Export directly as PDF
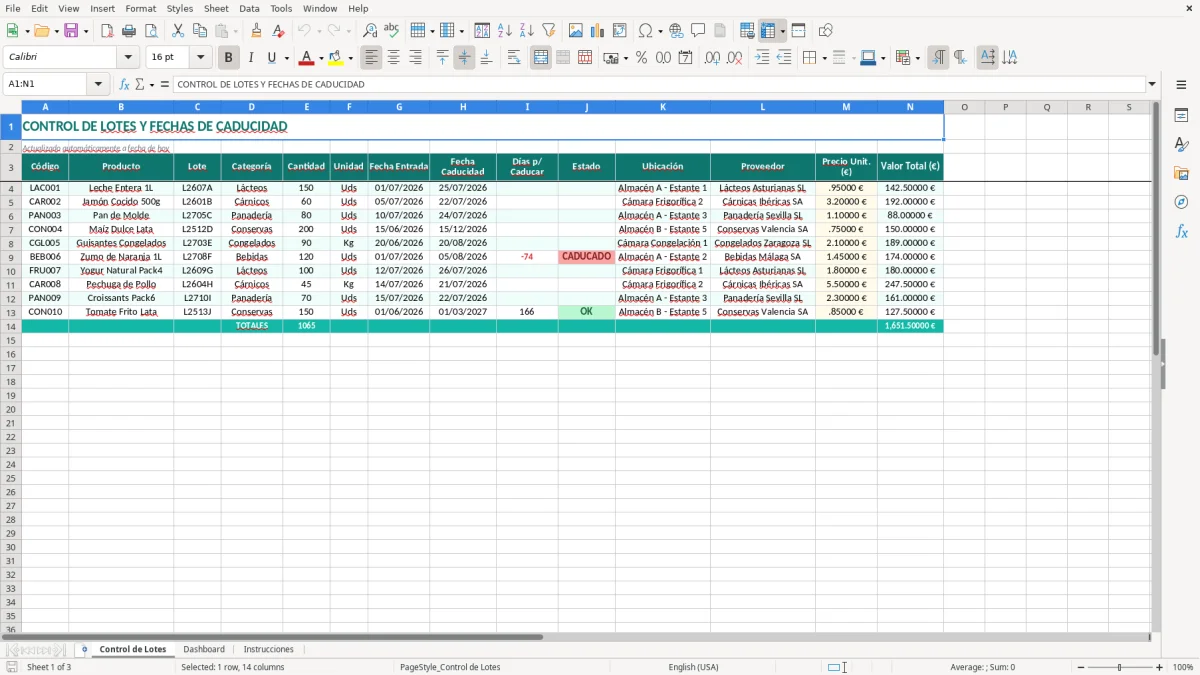1200x675 pixels. tap(107, 31)
